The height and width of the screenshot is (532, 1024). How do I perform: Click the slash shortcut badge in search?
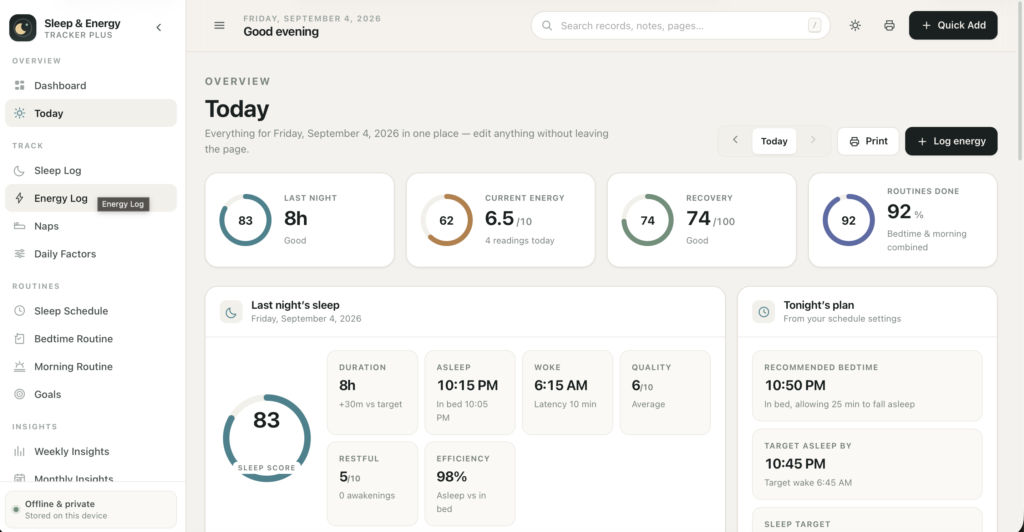pos(814,25)
